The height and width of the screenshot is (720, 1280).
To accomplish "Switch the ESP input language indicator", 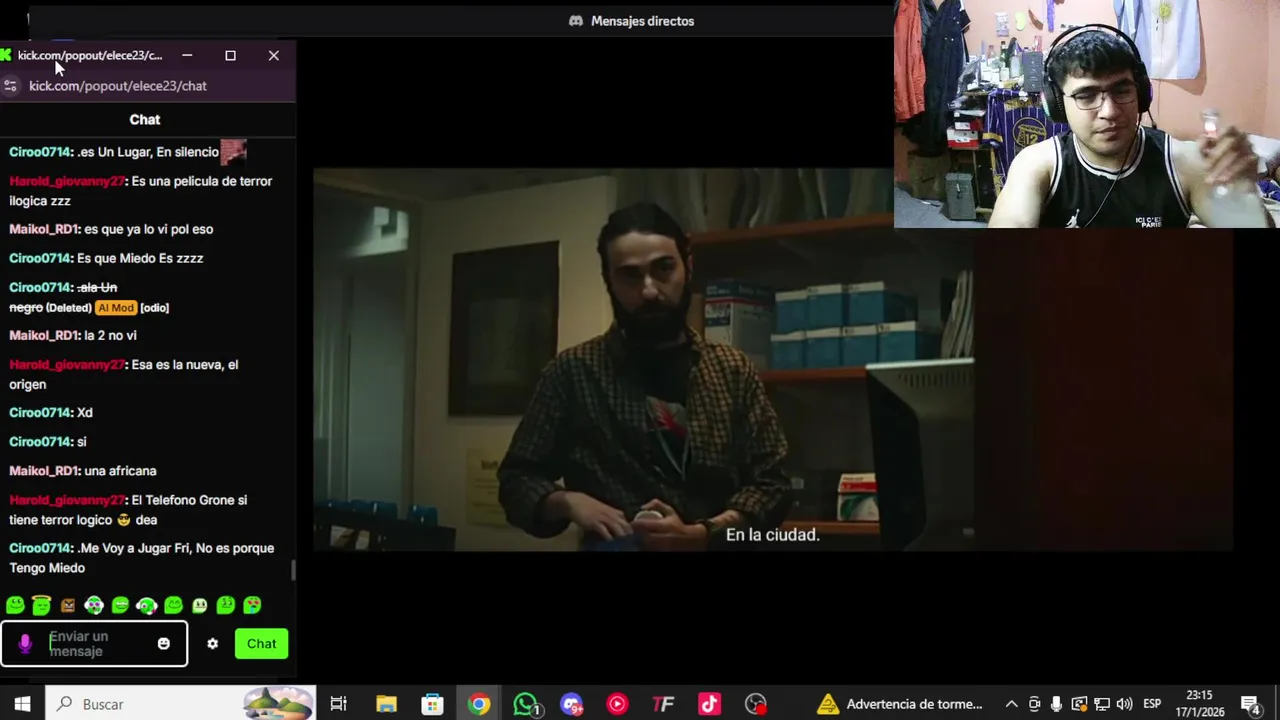I will coord(1152,704).
